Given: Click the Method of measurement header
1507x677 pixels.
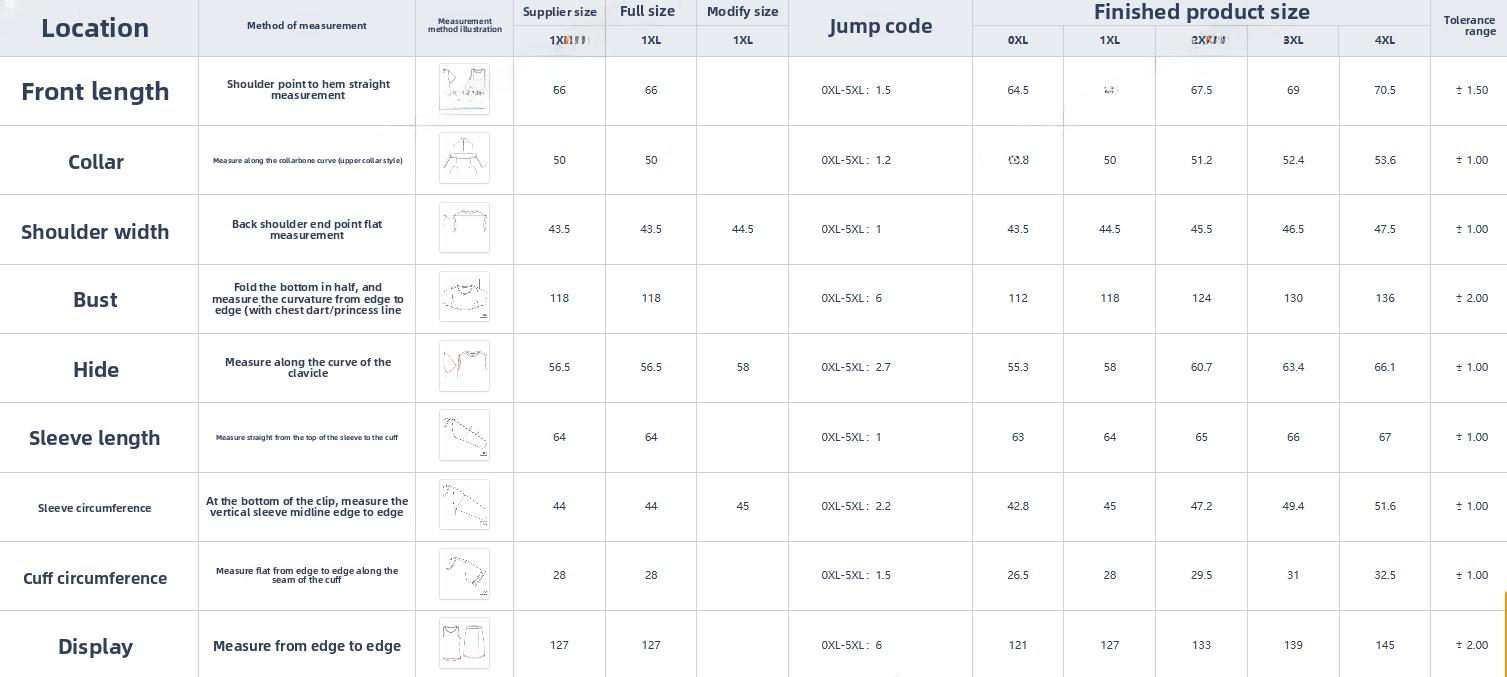Looking at the screenshot, I should click(306, 26).
